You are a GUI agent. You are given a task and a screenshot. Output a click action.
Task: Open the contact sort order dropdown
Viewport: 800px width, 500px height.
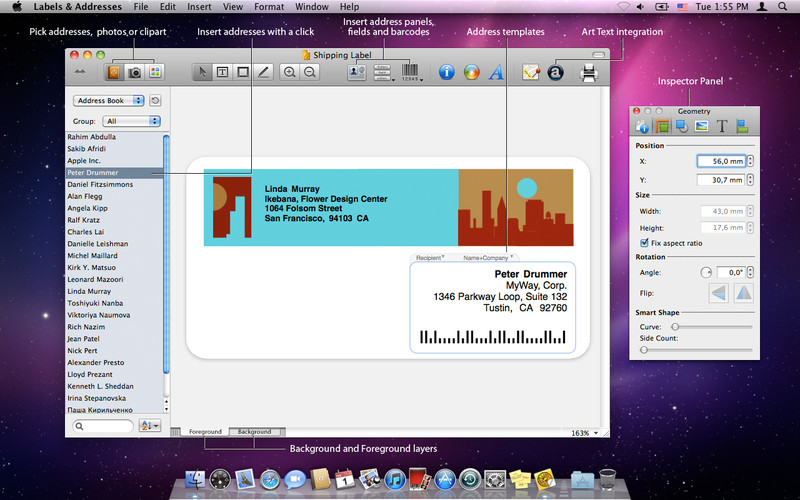(x=150, y=426)
